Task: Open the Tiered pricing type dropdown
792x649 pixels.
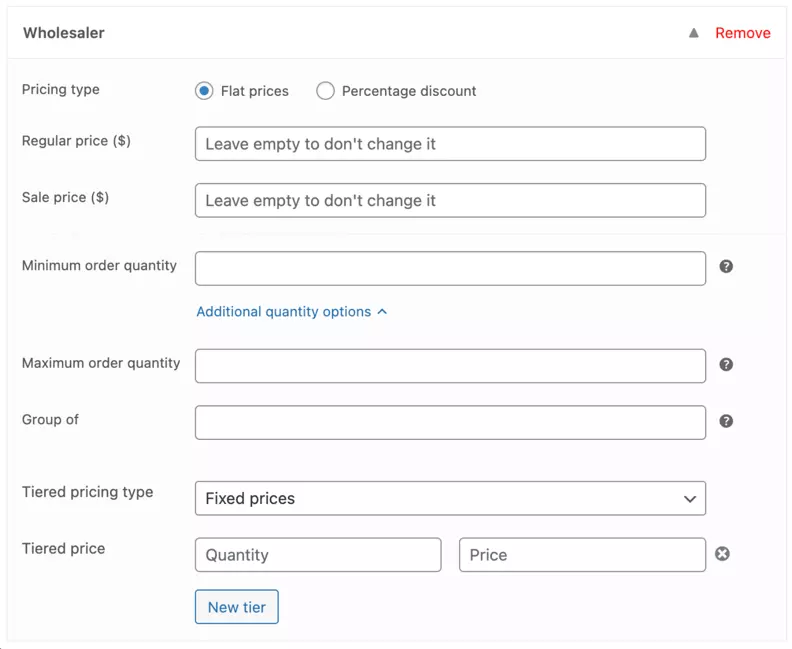Action: point(450,498)
